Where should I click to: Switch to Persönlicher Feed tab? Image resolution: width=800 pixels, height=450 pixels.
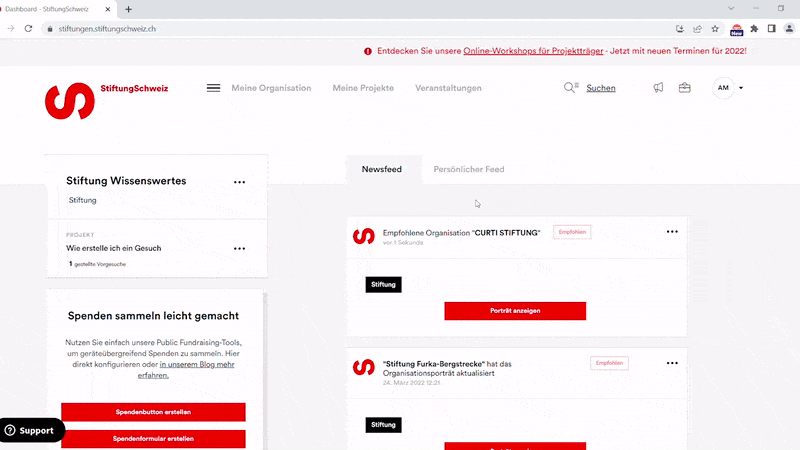click(468, 170)
